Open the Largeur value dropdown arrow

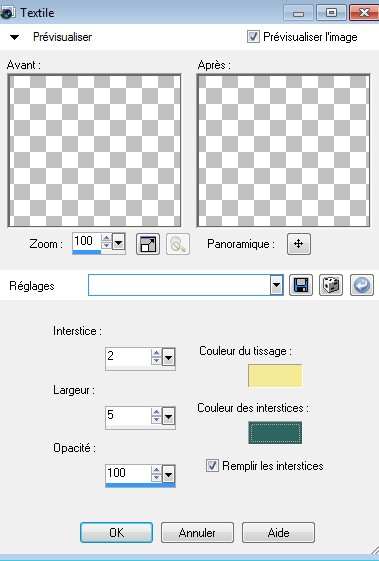click(168, 416)
